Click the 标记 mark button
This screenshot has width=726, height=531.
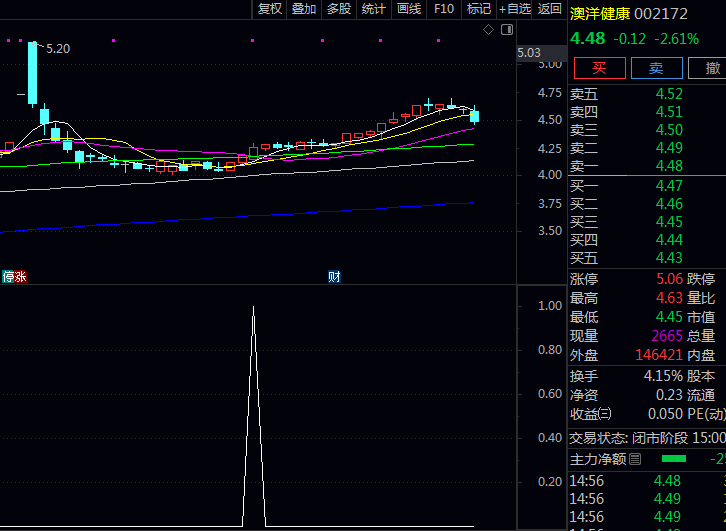click(479, 9)
